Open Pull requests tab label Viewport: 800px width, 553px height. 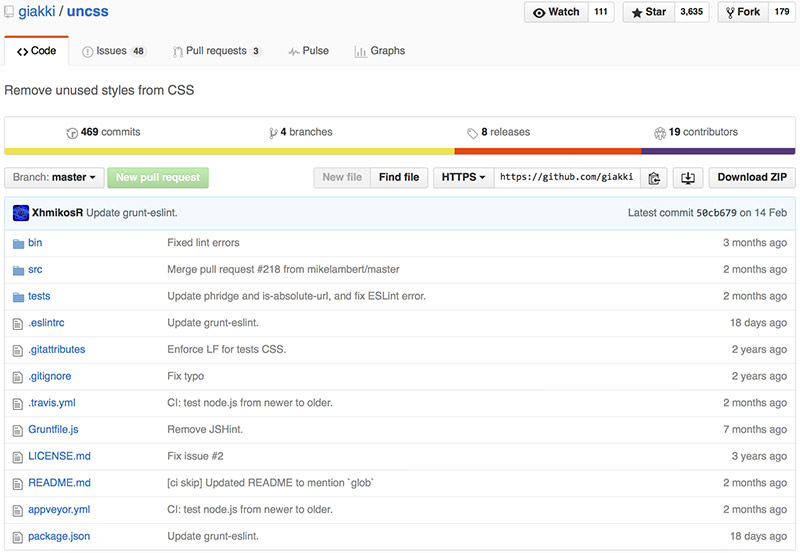click(x=216, y=51)
